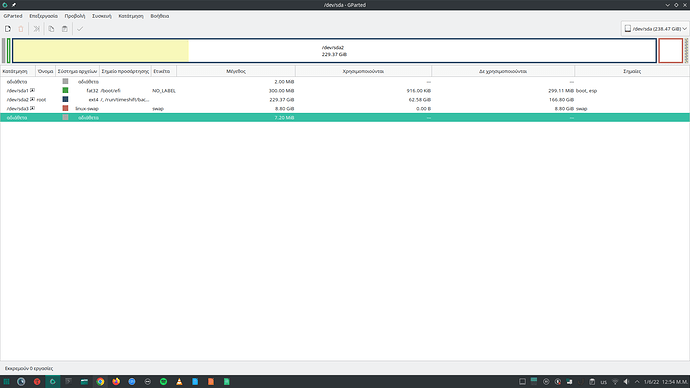Image resolution: width=690 pixels, height=388 pixels.
Task: Click the Ετικέτα column header
Action: tap(164, 71)
